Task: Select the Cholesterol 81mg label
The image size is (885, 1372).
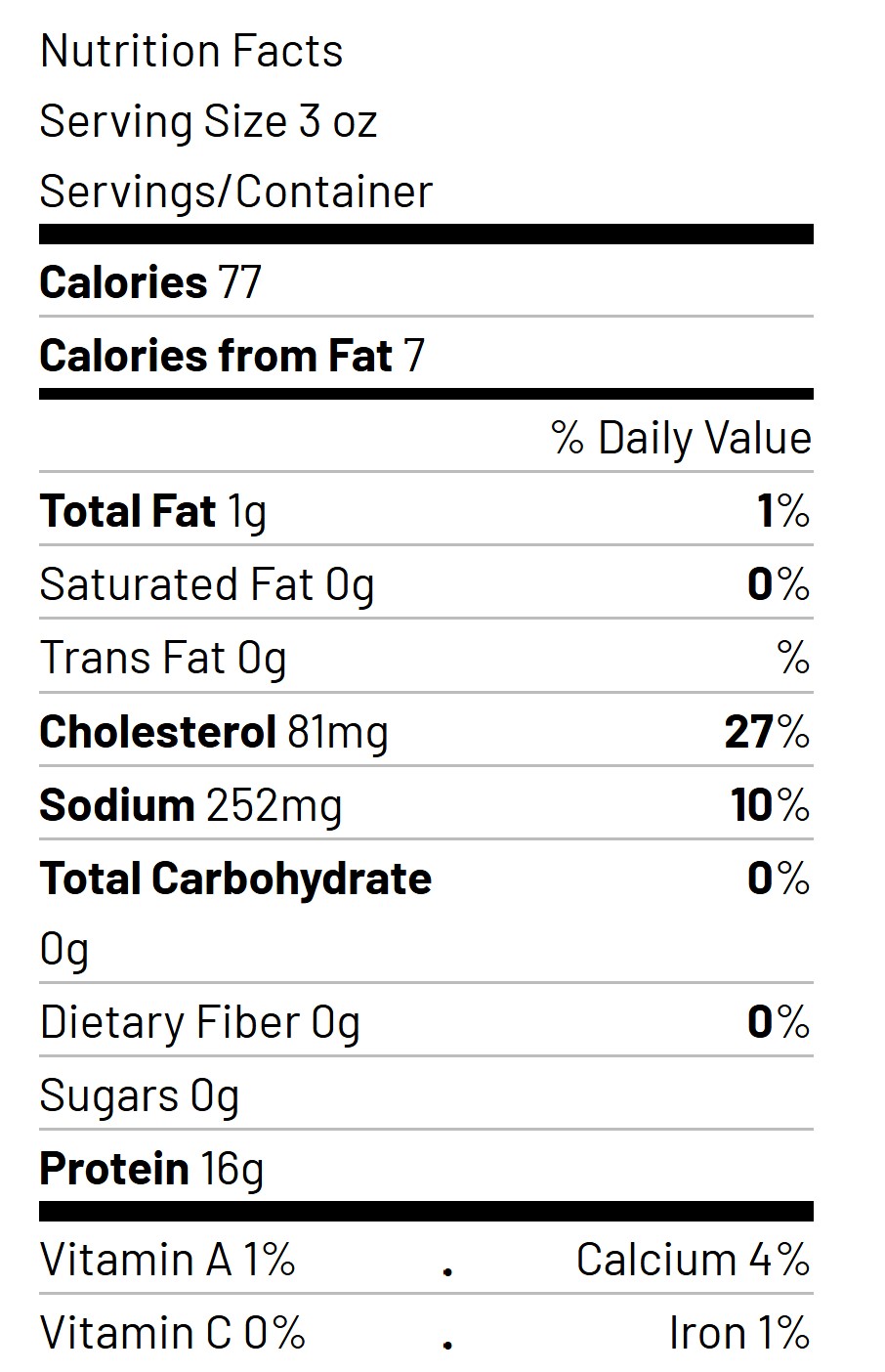Action: (x=214, y=732)
